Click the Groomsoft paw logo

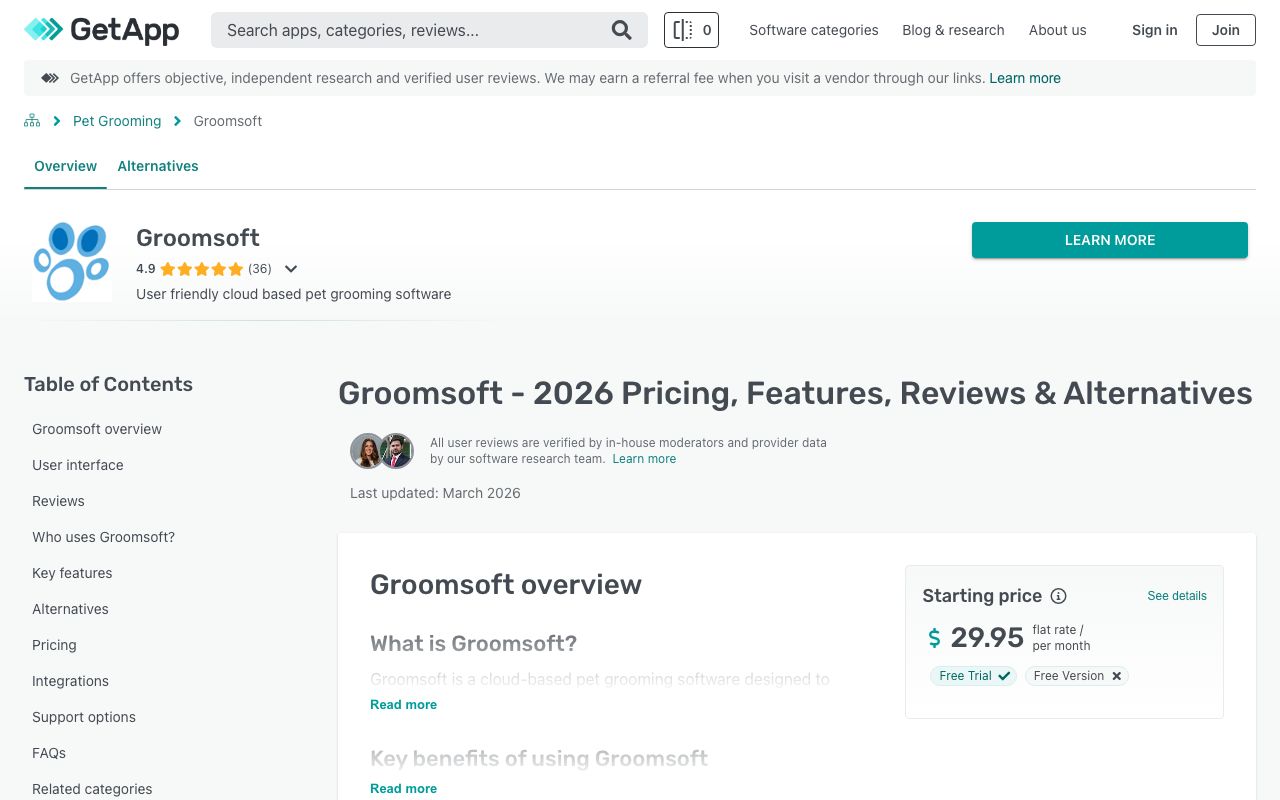tap(72, 261)
